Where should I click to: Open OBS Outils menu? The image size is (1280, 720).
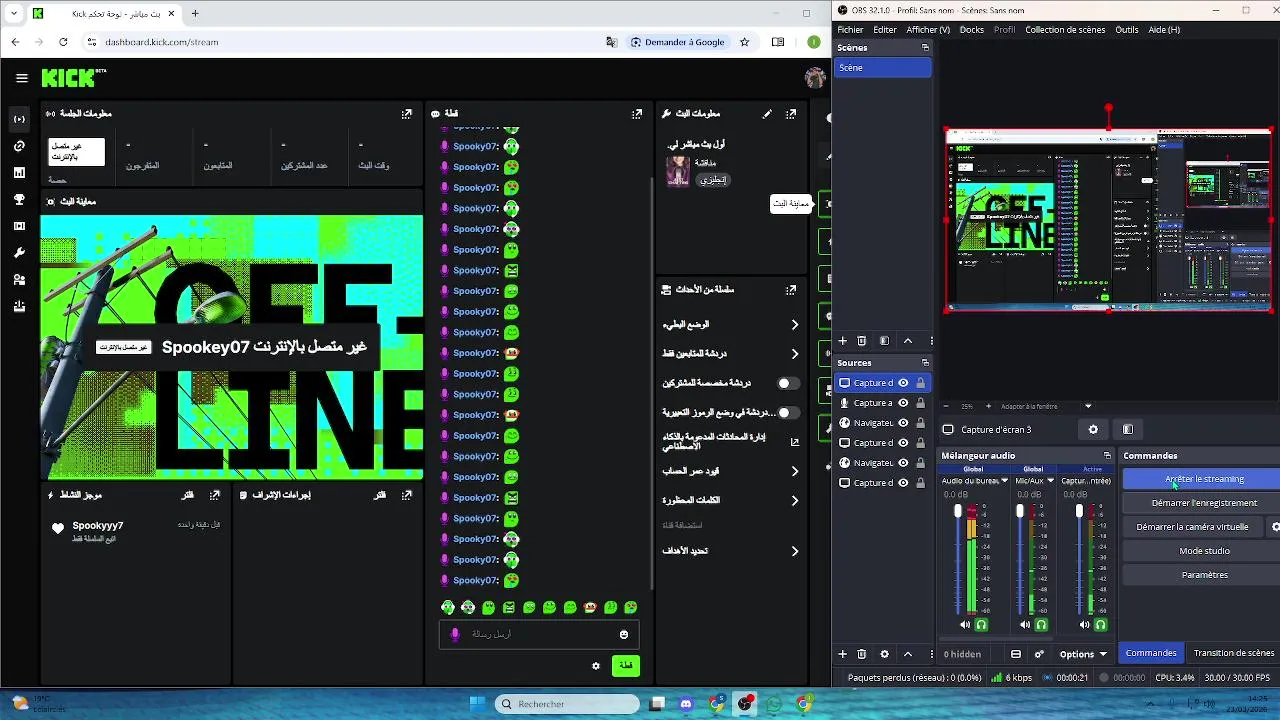coord(1127,30)
